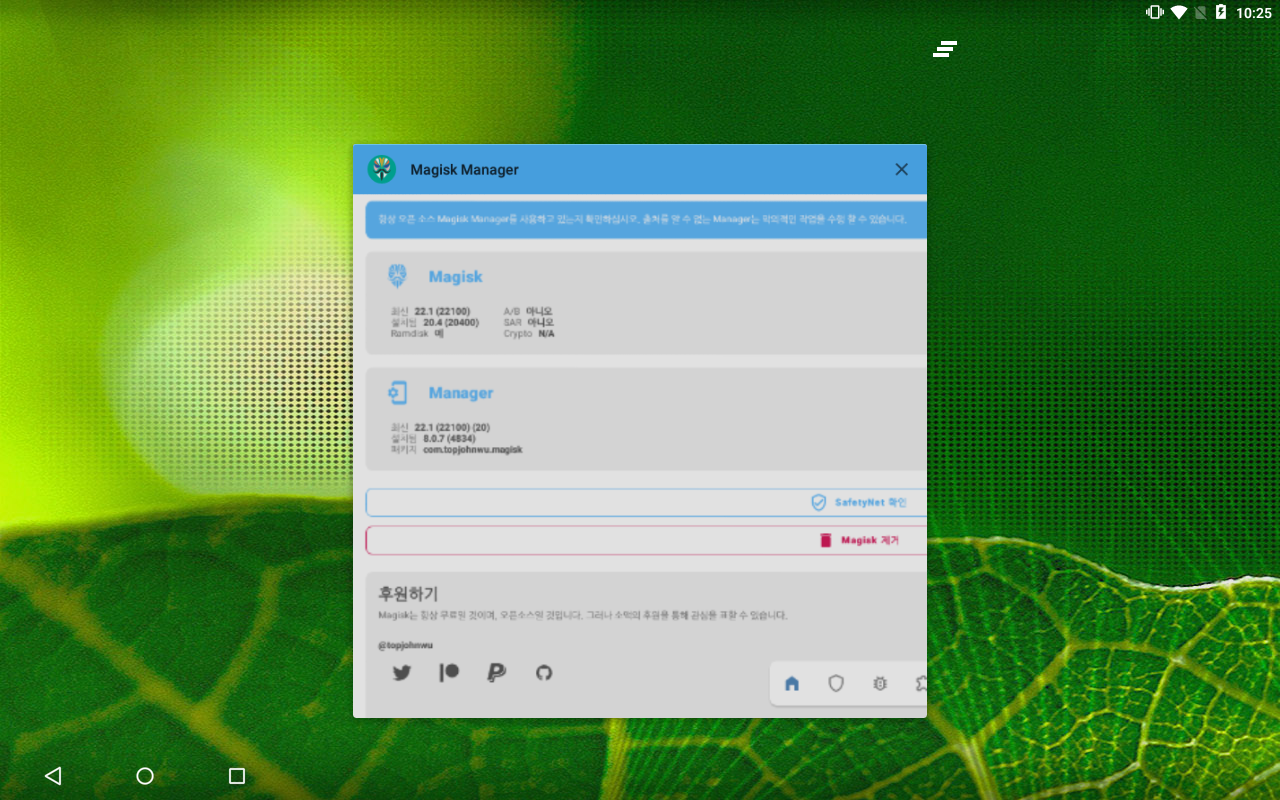Open the GitHub icon link
This screenshot has height=800, width=1280.
544,673
